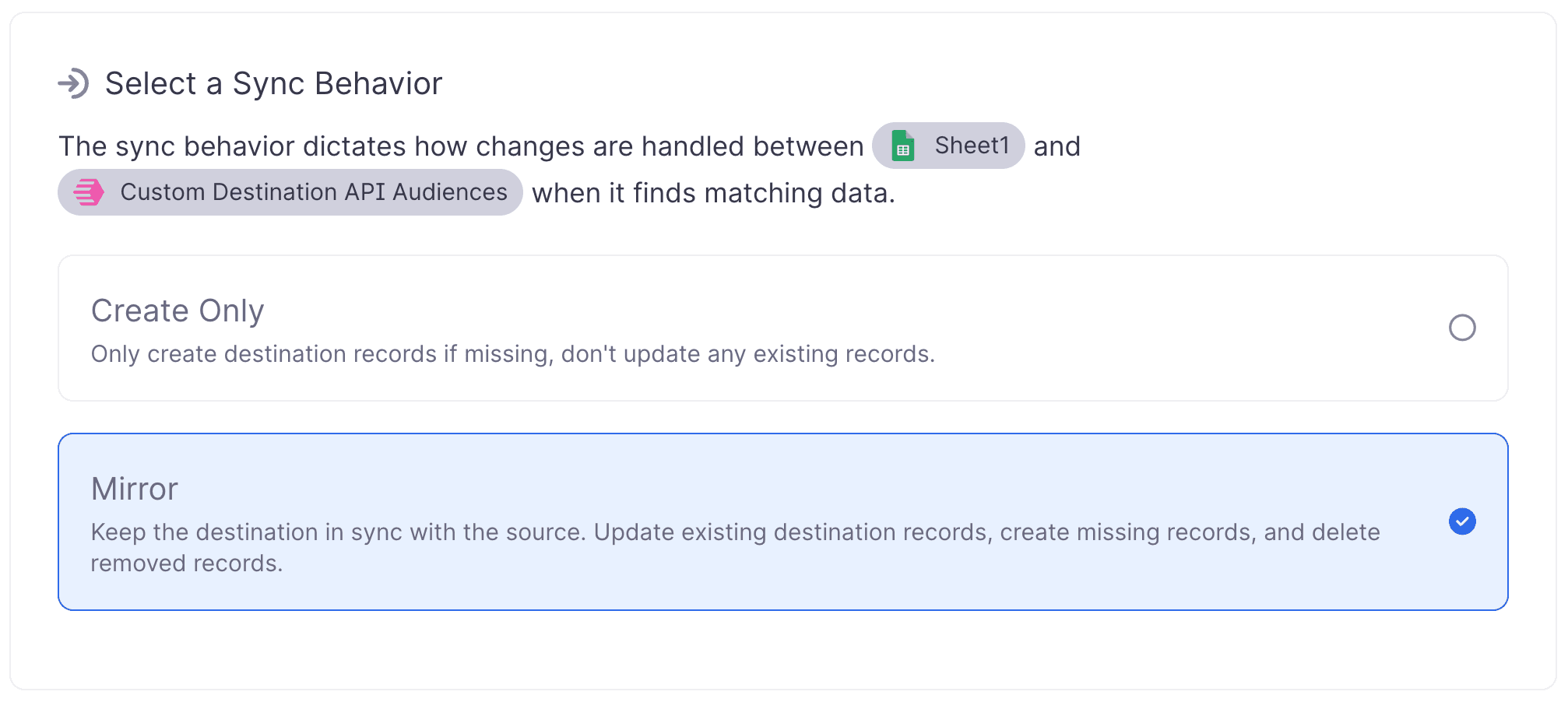Viewport: 1568px width, 702px height.
Task: Click the Google Sheets icon on Sheet1 chip
Action: tap(903, 146)
